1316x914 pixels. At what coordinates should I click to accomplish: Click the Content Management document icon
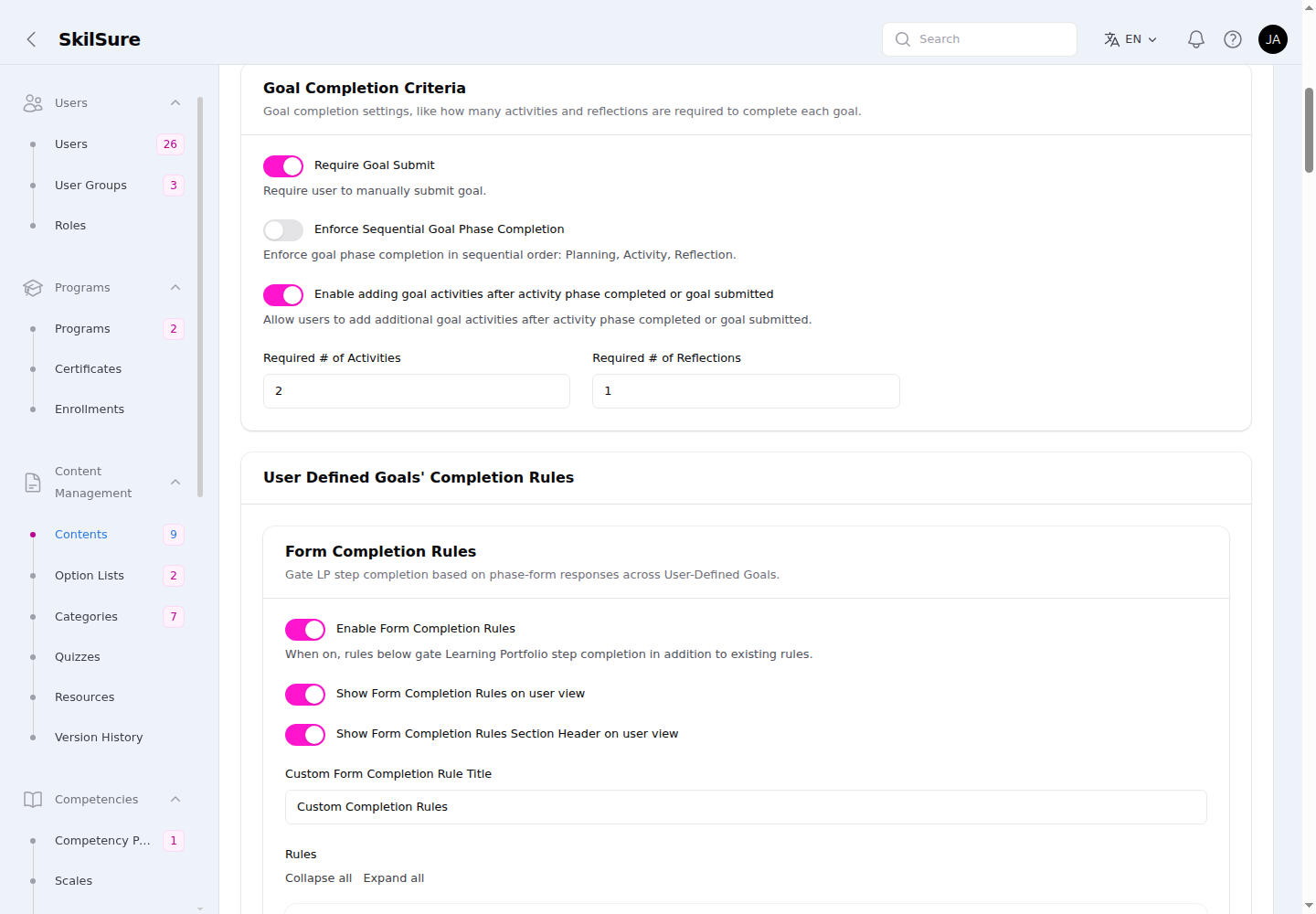(x=33, y=483)
